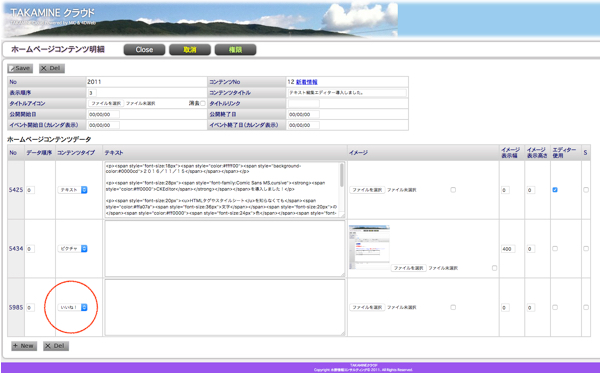The height and width of the screenshot is (373, 600).
Task: Click the text area scrollbar in row 5425
Action: [342, 175]
